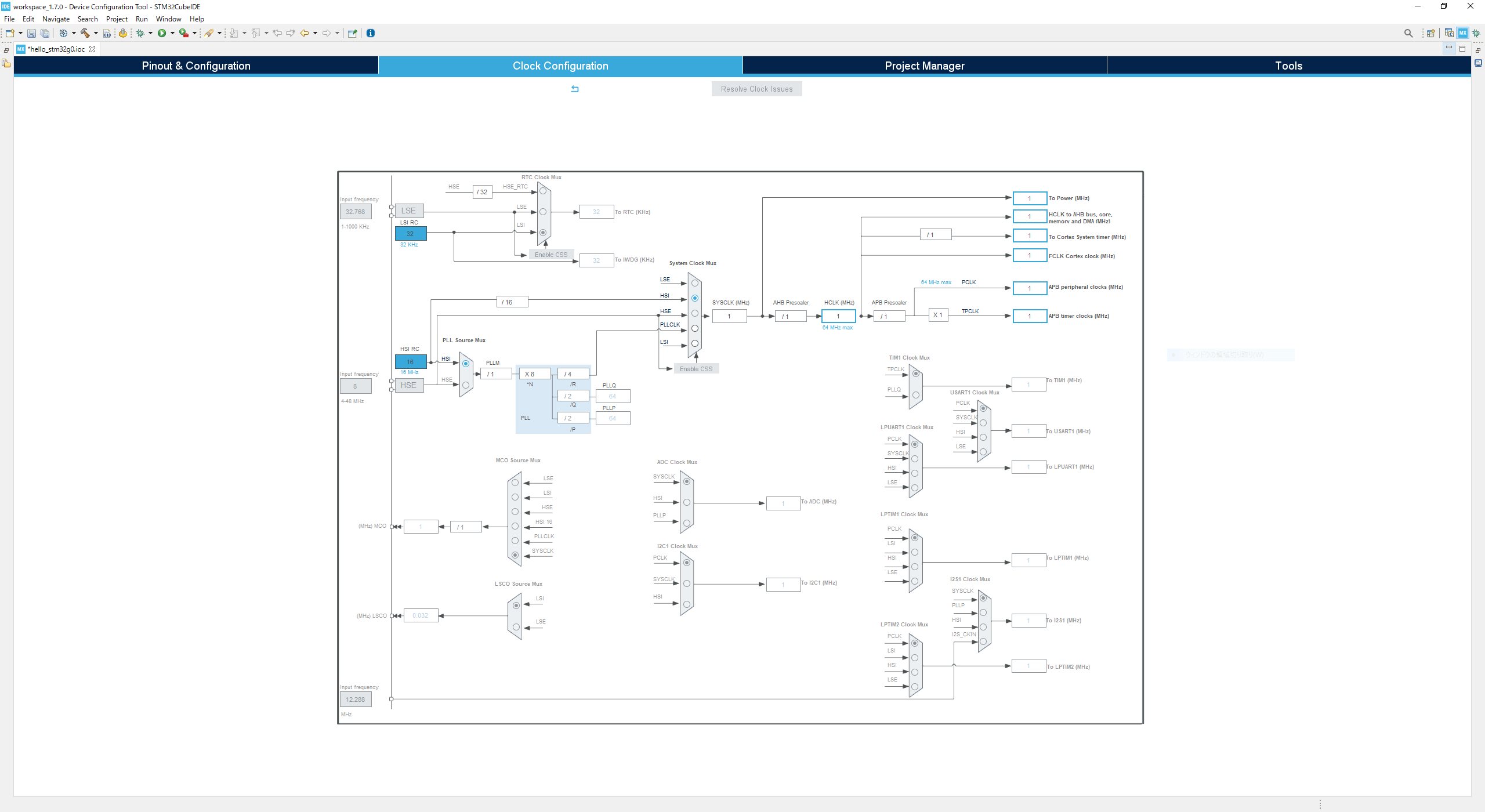Switch to the C/C++ perspective icon

click(1449, 33)
